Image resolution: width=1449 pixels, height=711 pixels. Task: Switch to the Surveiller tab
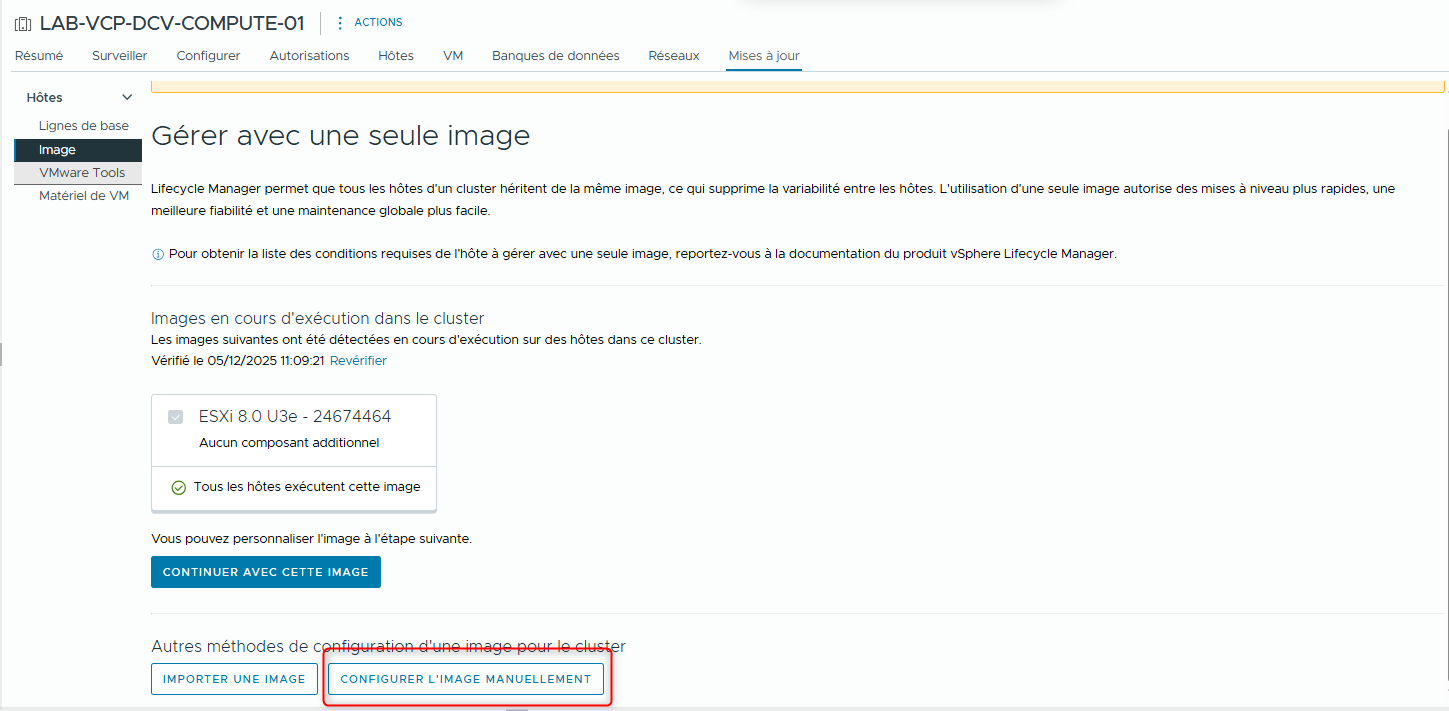tap(119, 56)
